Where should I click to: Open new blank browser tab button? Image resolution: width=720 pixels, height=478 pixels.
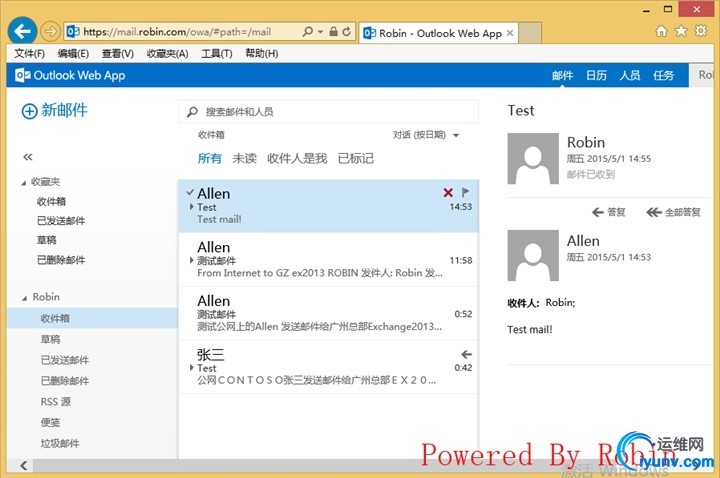530,33
